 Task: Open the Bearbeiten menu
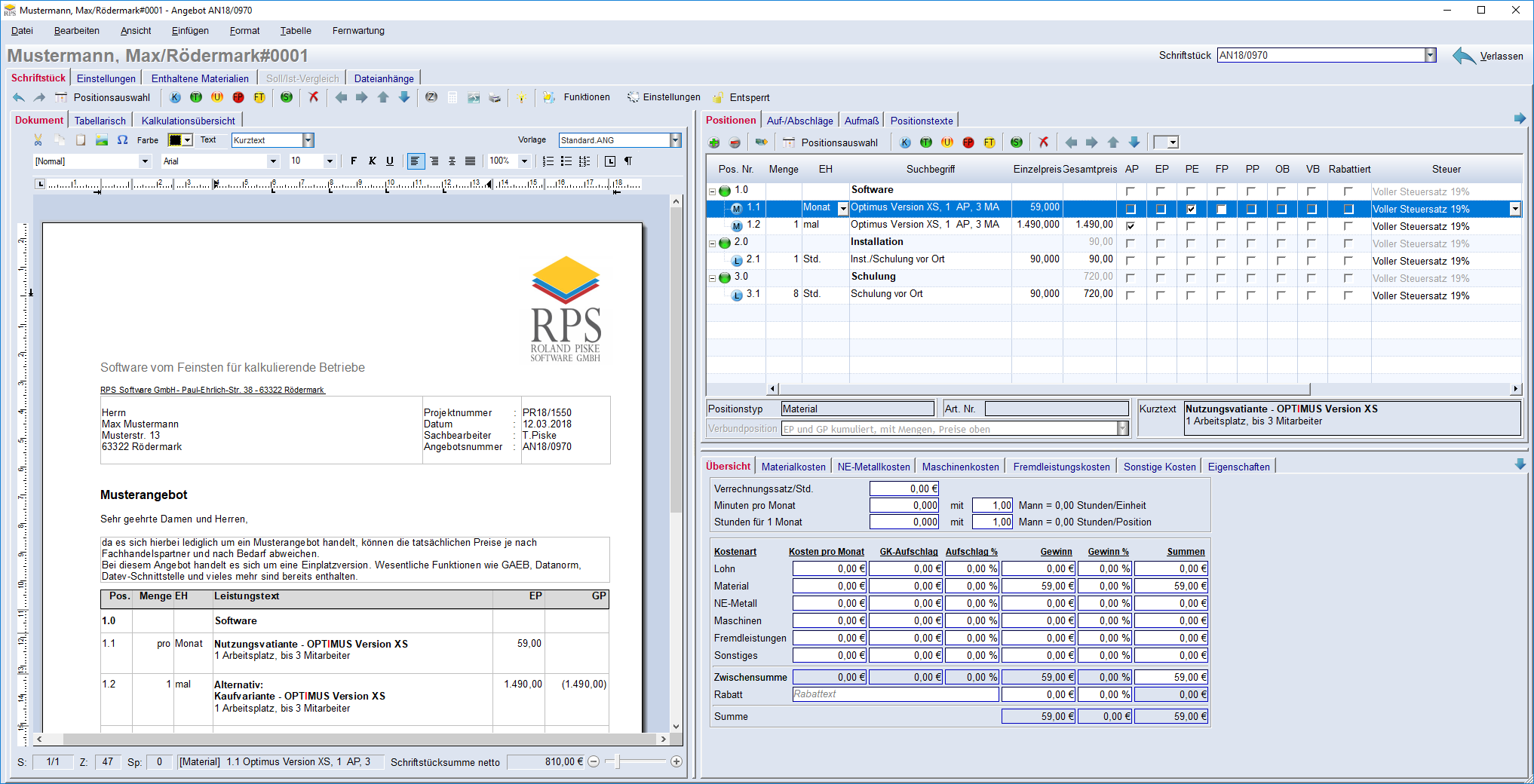(77, 31)
